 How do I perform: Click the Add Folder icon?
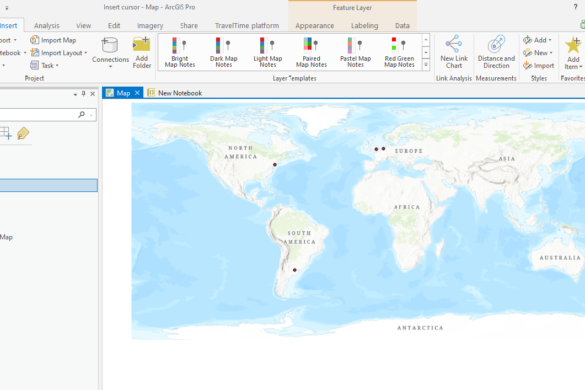pyautogui.click(x=142, y=45)
